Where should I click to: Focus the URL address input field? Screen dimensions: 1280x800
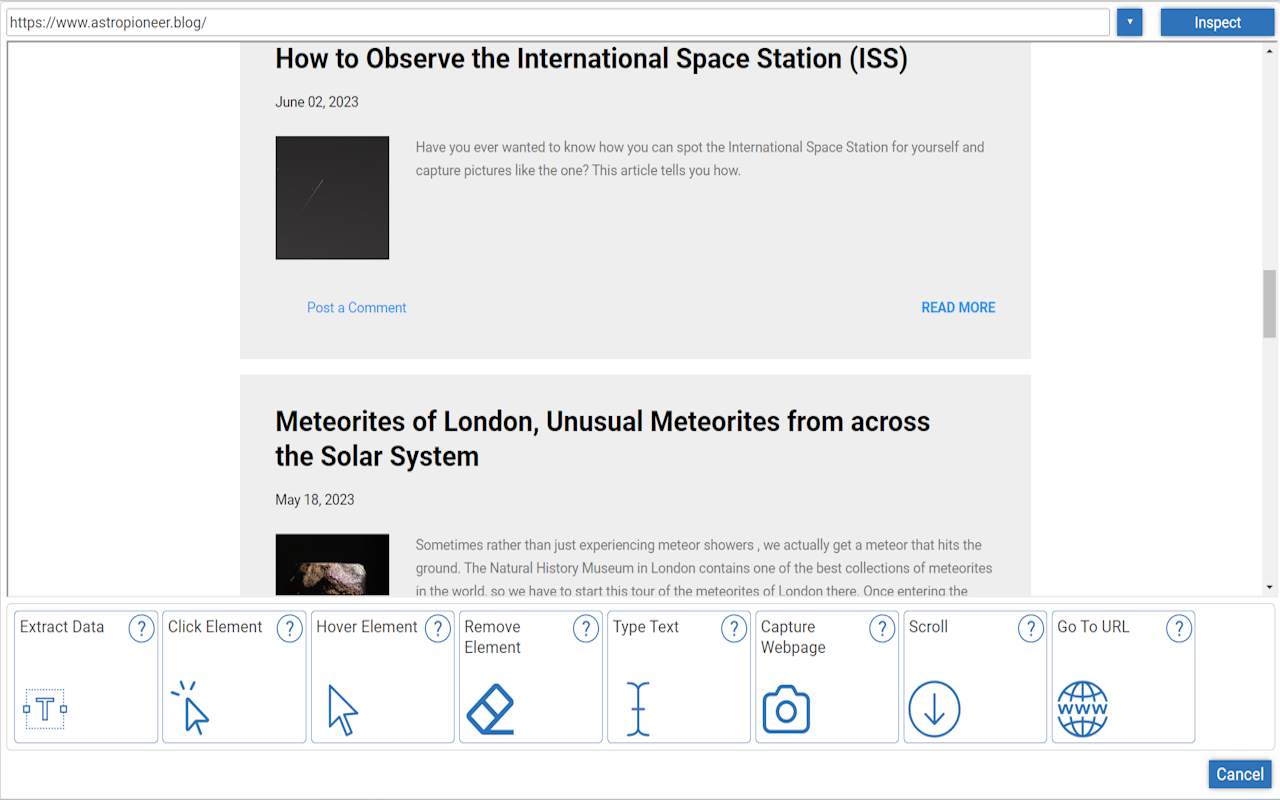click(x=558, y=22)
